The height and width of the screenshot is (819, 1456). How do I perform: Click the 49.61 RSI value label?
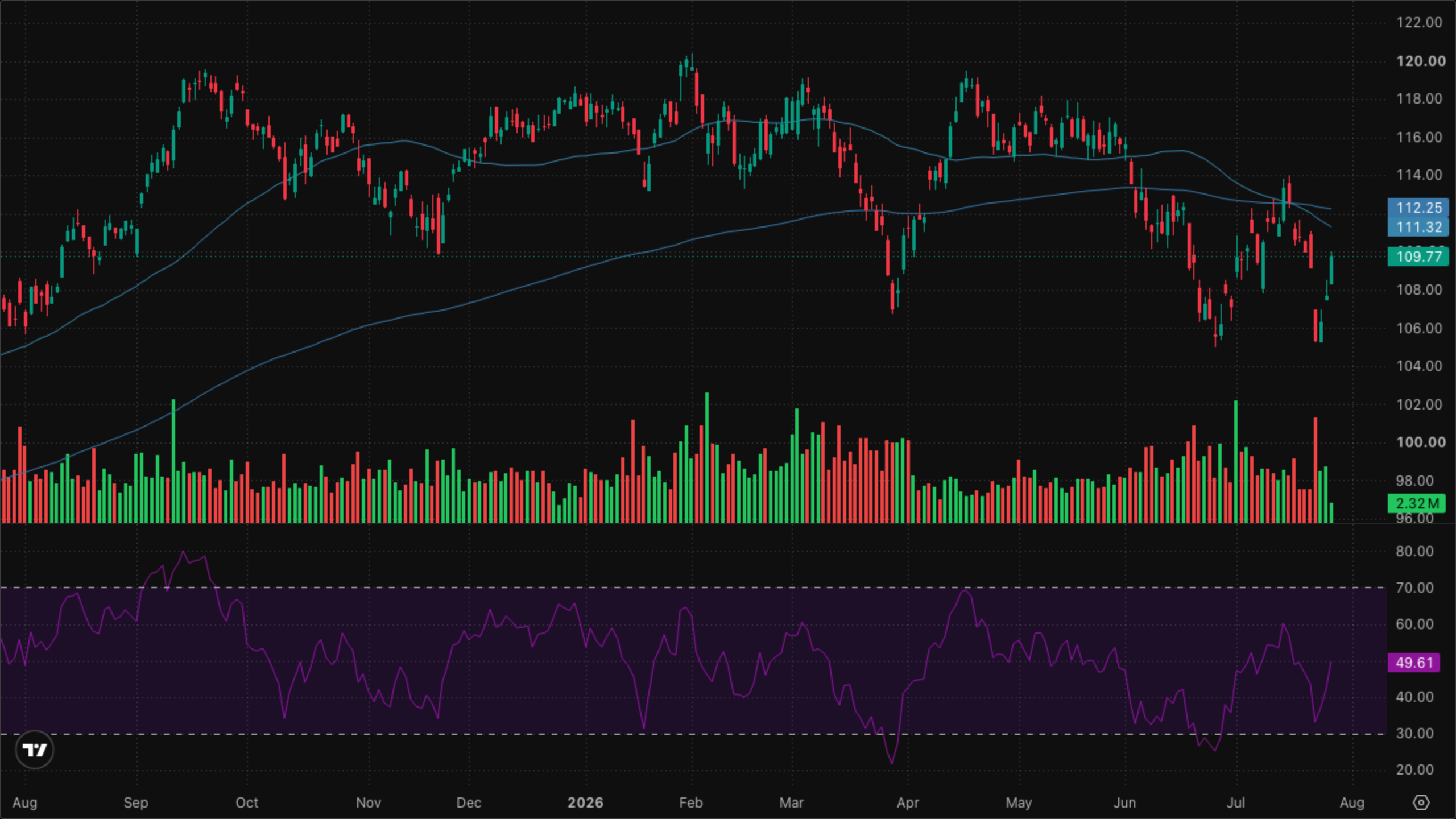1413,663
